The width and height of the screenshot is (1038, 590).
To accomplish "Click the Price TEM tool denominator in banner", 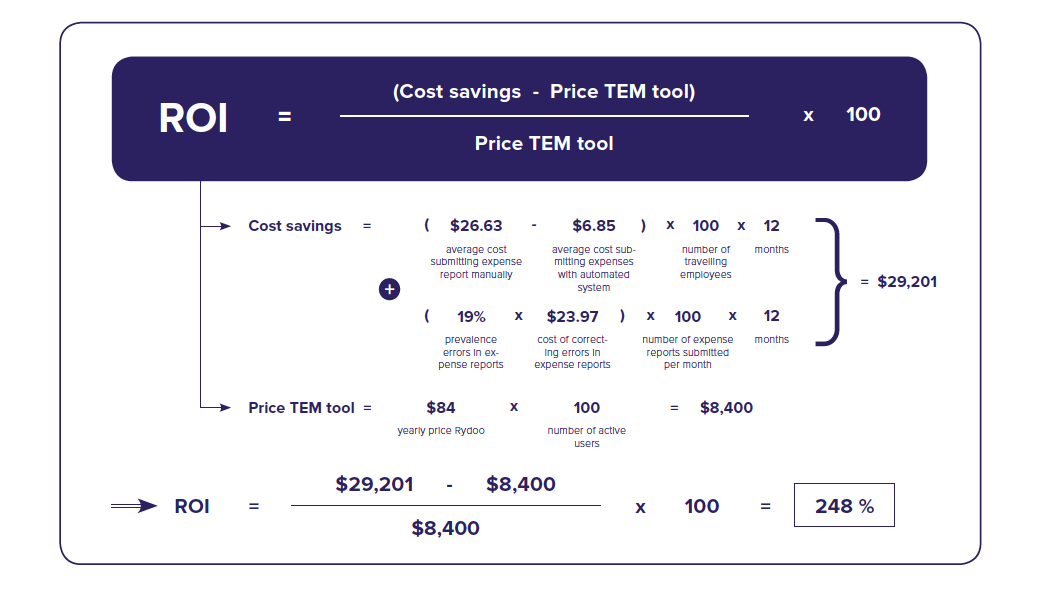I will tap(544, 144).
